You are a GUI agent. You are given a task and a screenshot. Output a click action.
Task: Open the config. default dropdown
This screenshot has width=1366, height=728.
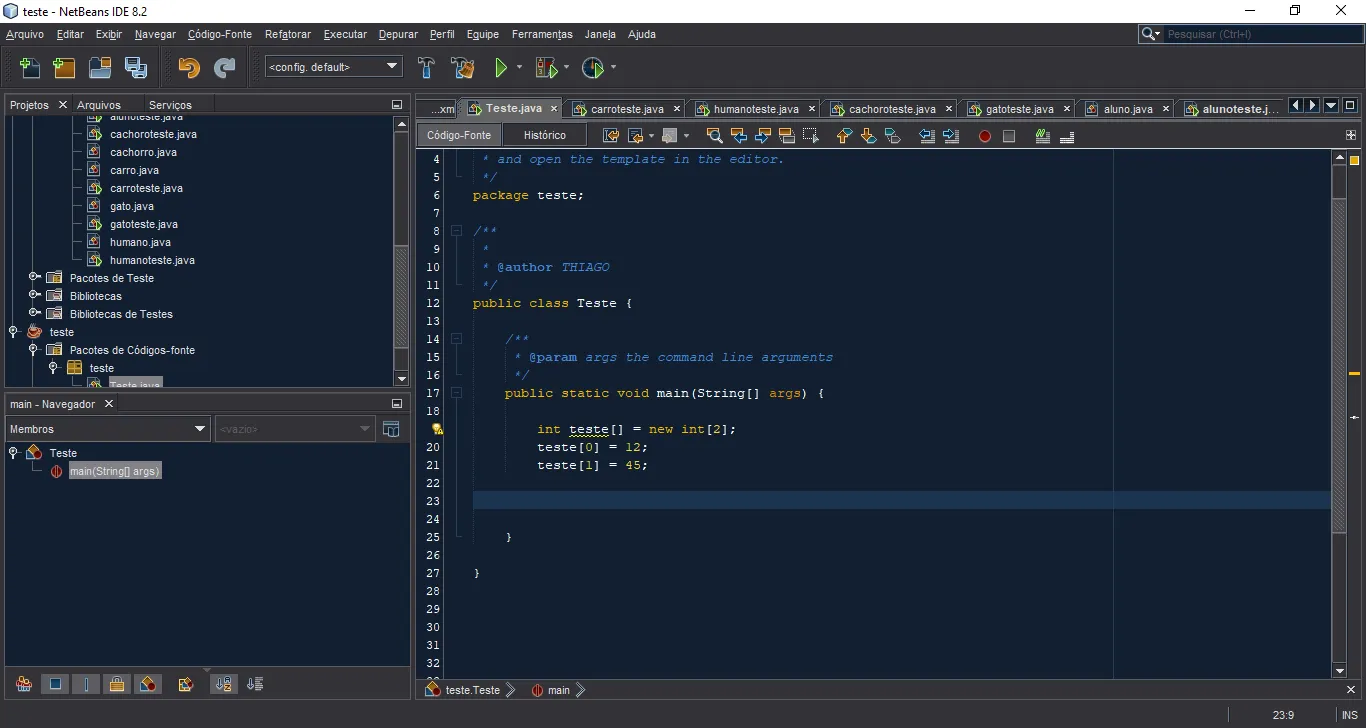[x=333, y=67]
